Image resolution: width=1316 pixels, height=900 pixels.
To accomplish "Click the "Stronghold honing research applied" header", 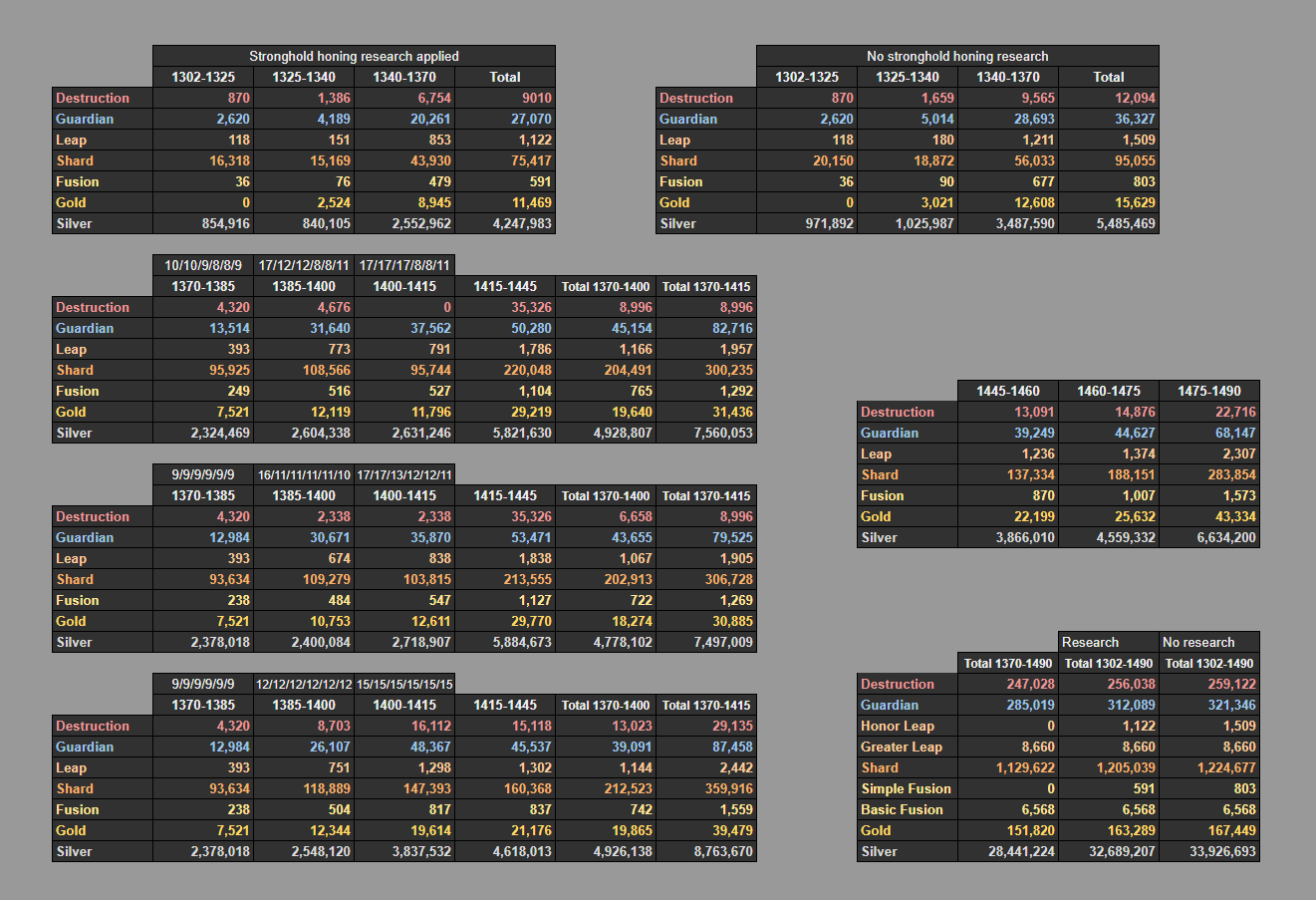I will pos(354,57).
